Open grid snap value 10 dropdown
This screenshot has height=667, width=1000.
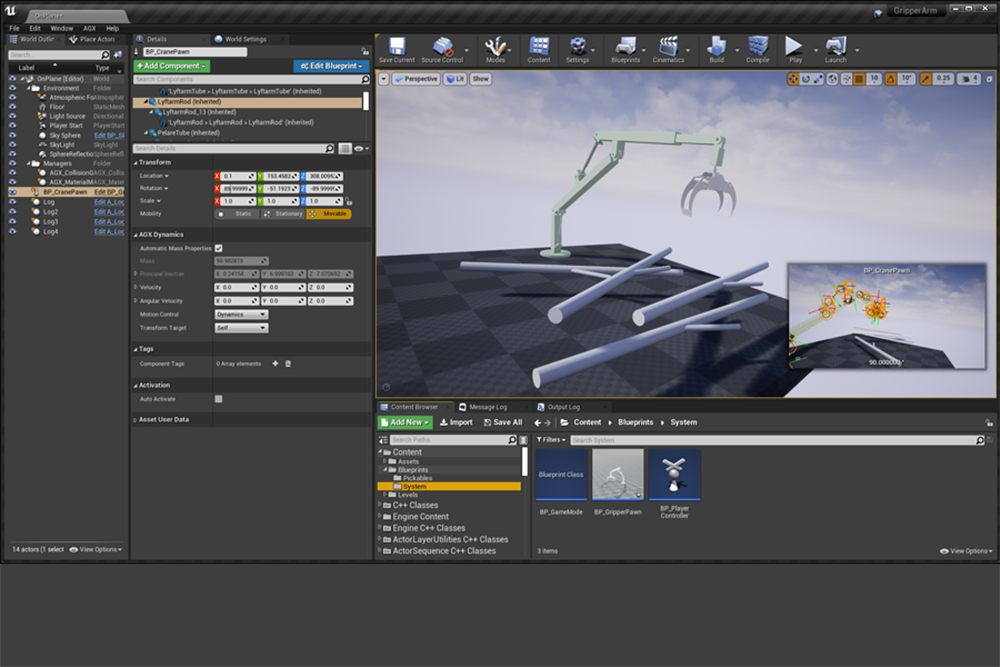point(874,79)
